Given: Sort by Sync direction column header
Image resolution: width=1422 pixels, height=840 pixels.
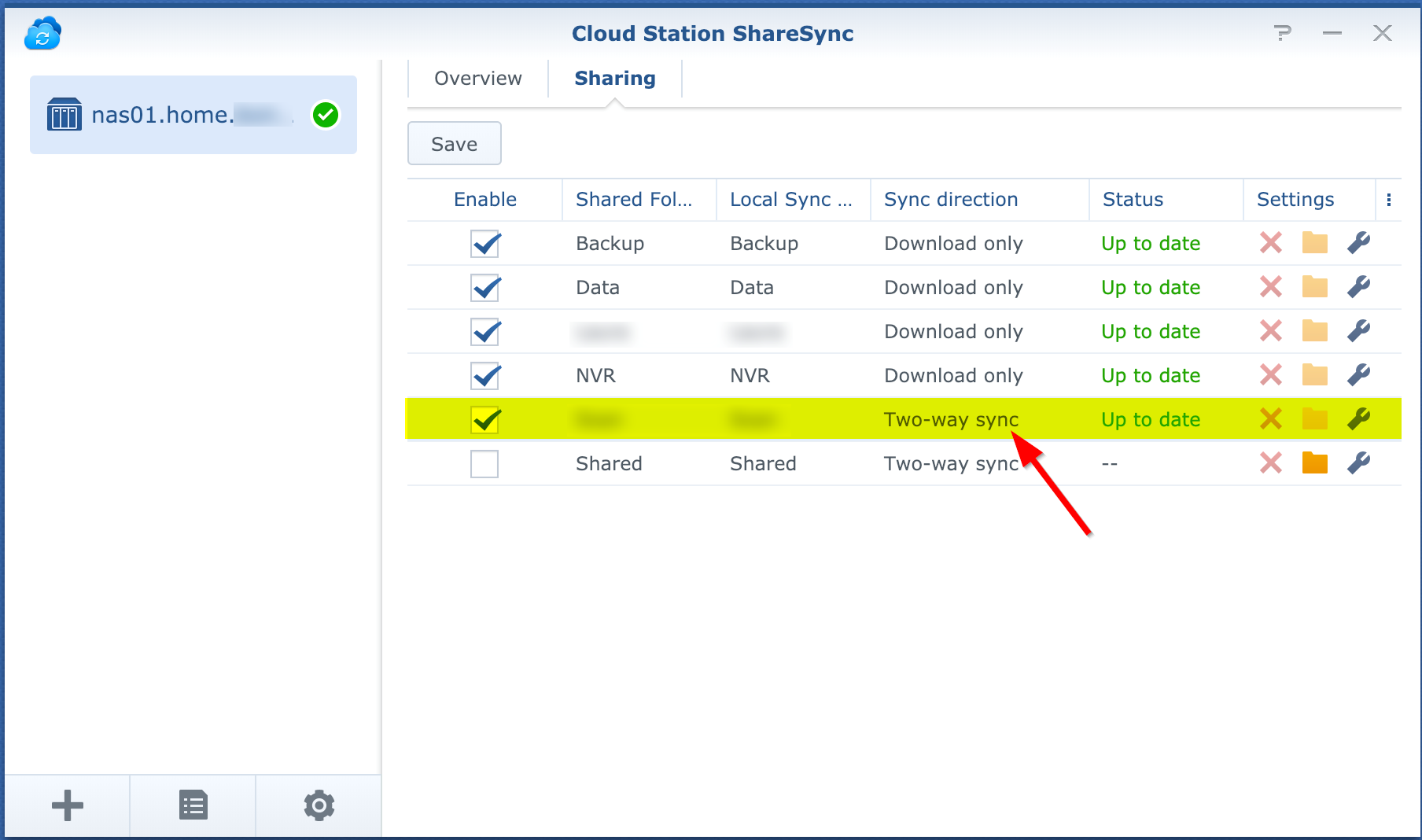Looking at the screenshot, I should pyautogui.click(x=980, y=200).
